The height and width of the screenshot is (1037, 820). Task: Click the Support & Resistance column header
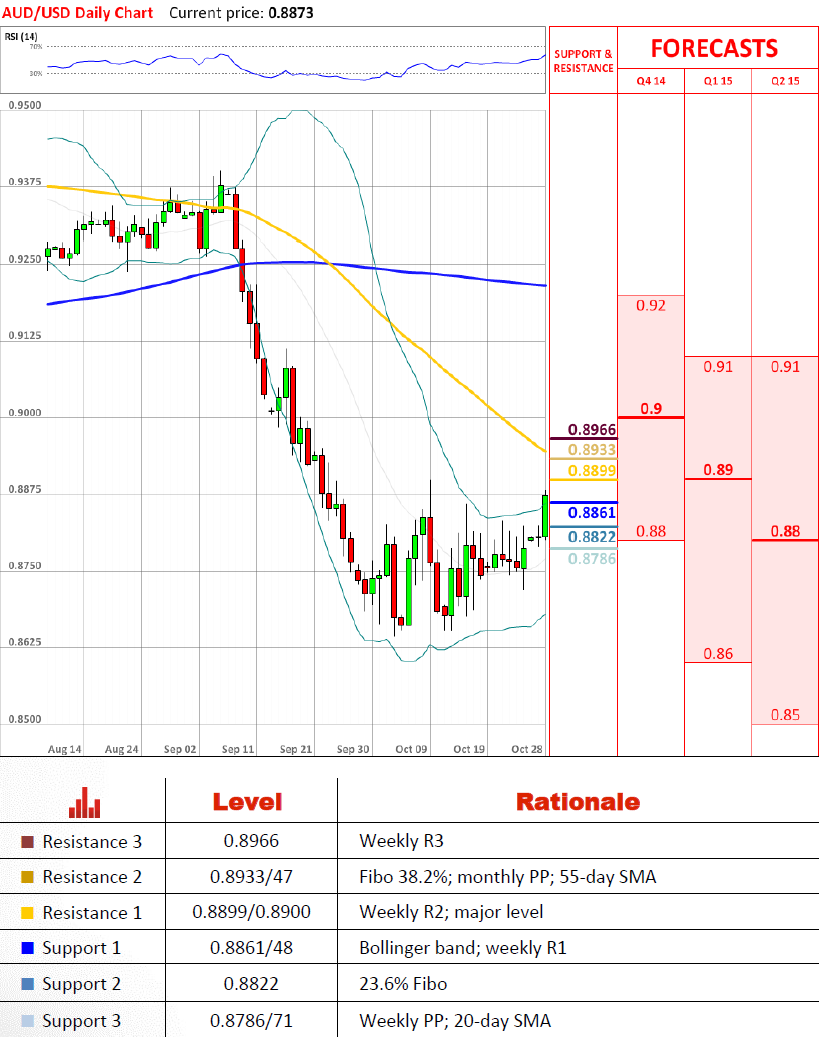[x=583, y=61]
